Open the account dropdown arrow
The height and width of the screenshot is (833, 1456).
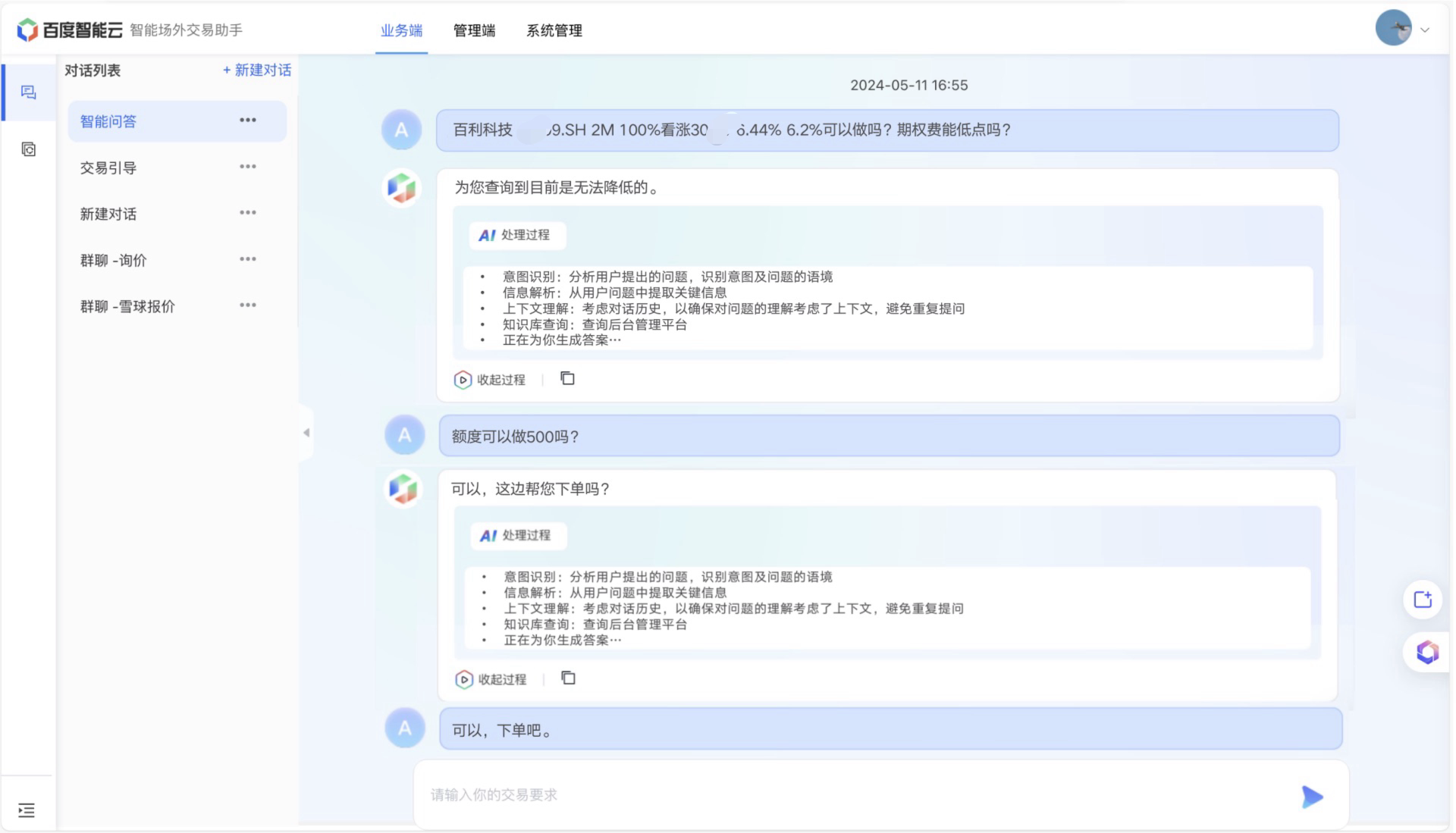pos(1425,30)
